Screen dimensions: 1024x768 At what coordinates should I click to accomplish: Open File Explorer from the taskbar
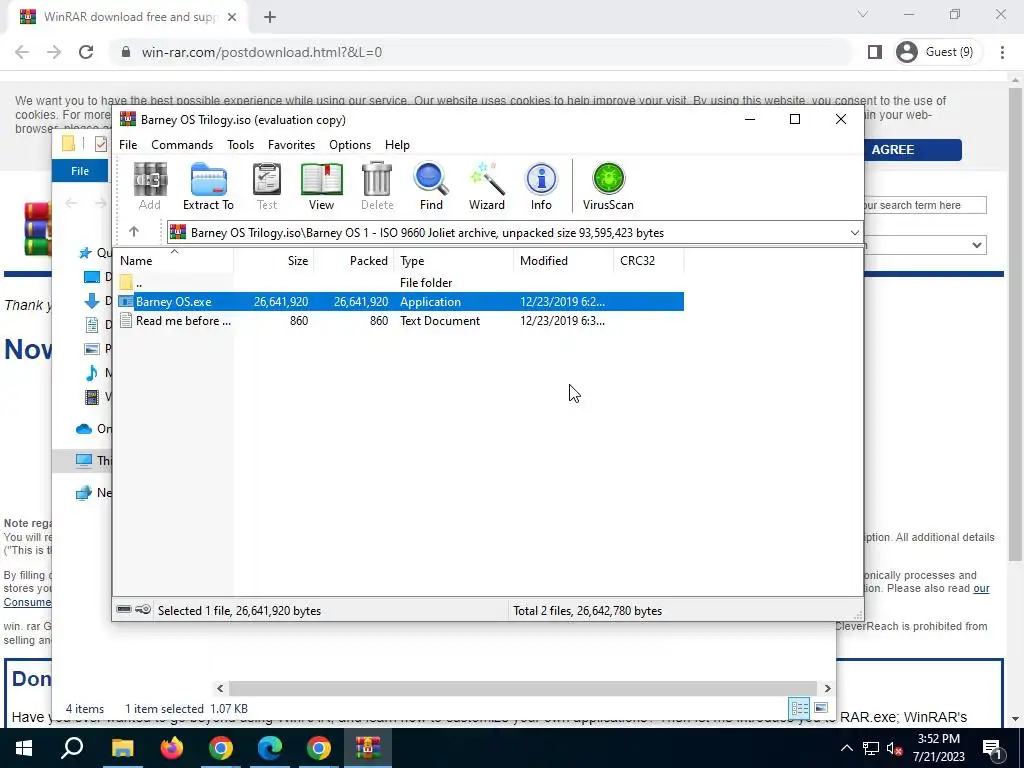122,748
